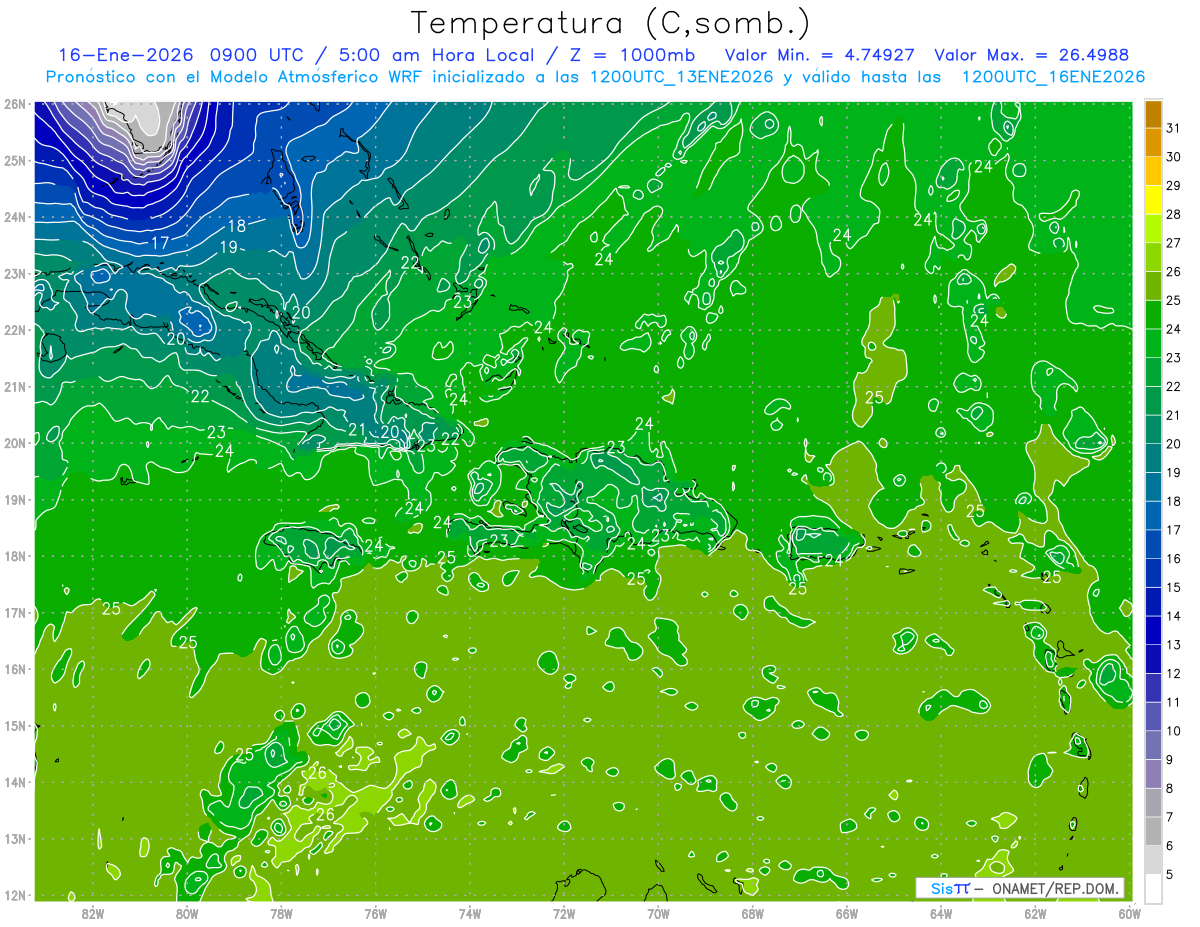Click the "21" contour label near Cuba

357,430
